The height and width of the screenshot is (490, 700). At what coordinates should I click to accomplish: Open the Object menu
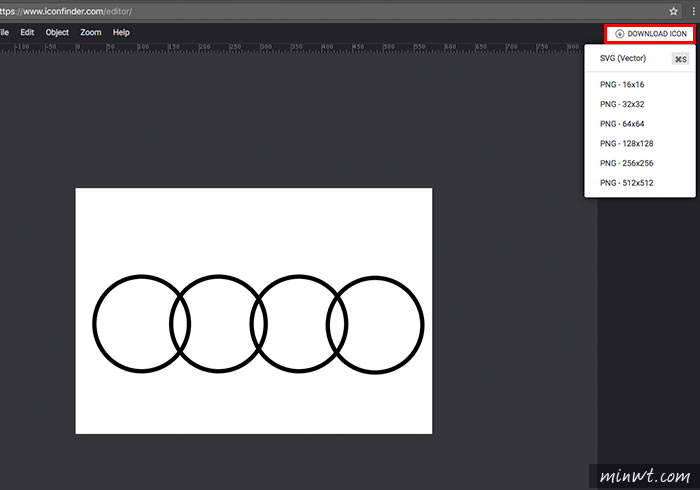[57, 33]
